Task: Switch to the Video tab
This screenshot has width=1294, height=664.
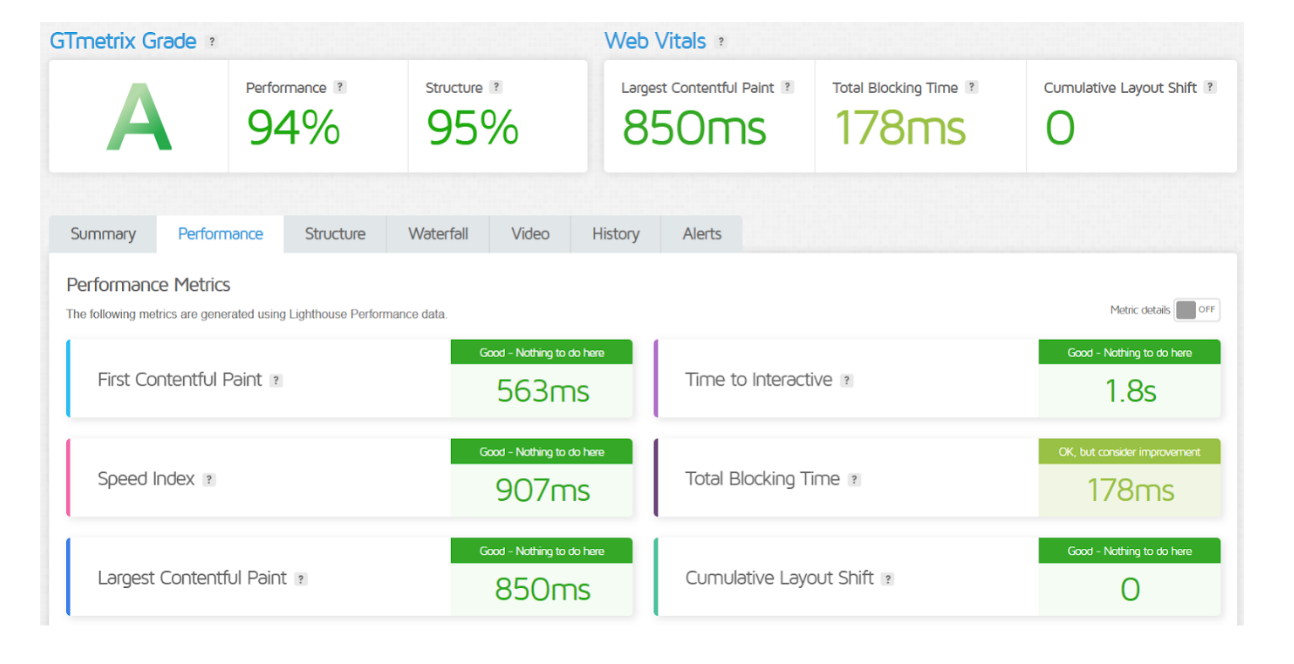Action: pos(530,234)
